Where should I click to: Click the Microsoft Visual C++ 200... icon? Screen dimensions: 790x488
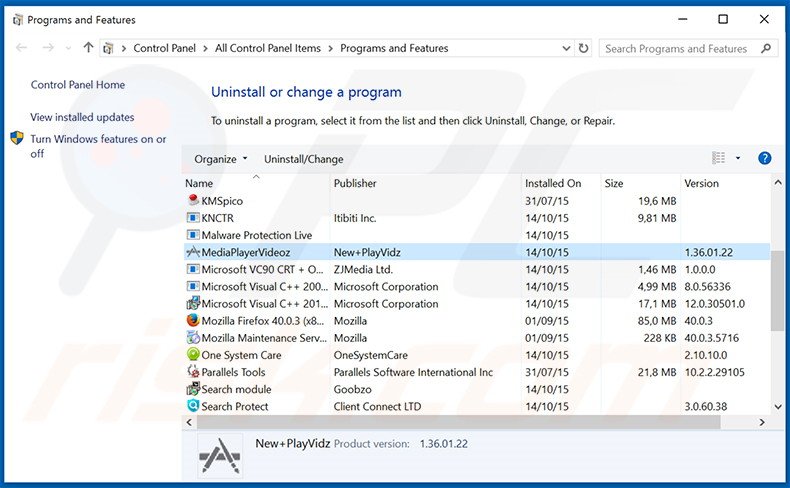tap(193, 286)
